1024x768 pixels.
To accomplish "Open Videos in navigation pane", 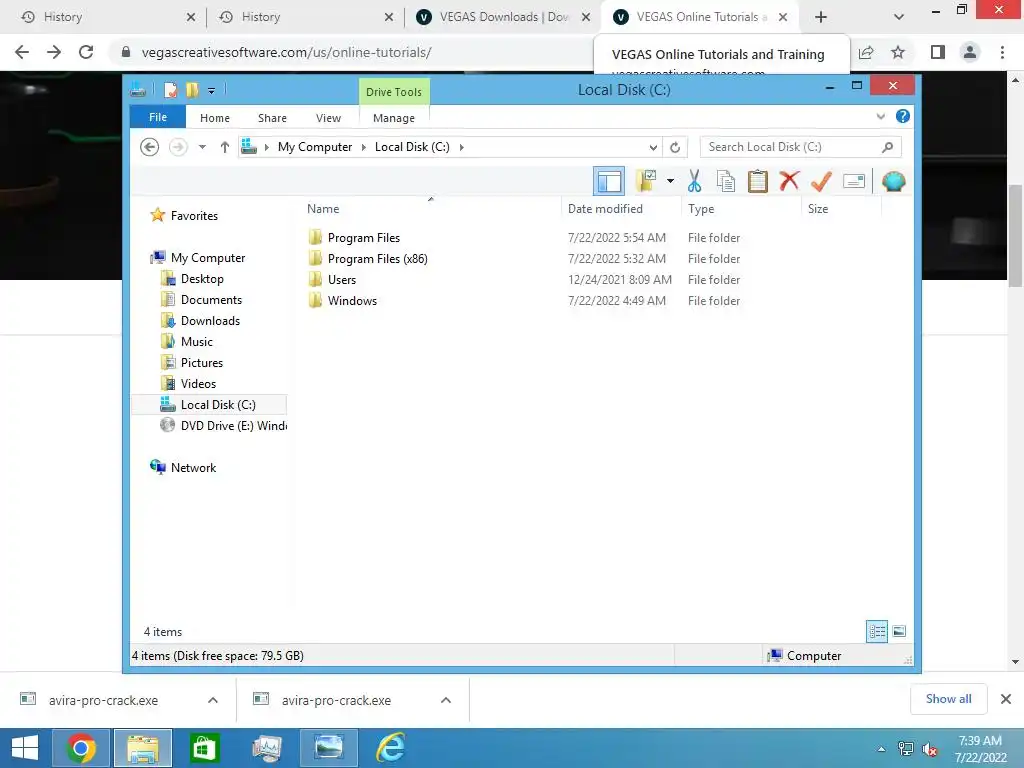I will click(x=198, y=383).
